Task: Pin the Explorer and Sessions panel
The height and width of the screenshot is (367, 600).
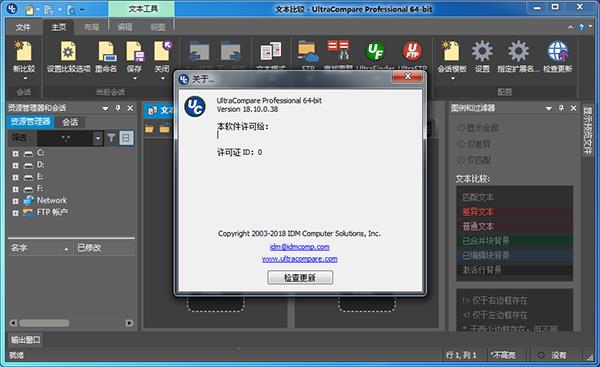Action: (x=118, y=108)
